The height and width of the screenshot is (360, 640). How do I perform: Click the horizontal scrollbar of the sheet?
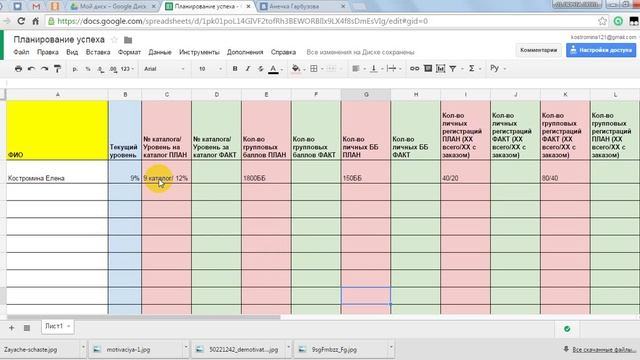click(x=143, y=317)
